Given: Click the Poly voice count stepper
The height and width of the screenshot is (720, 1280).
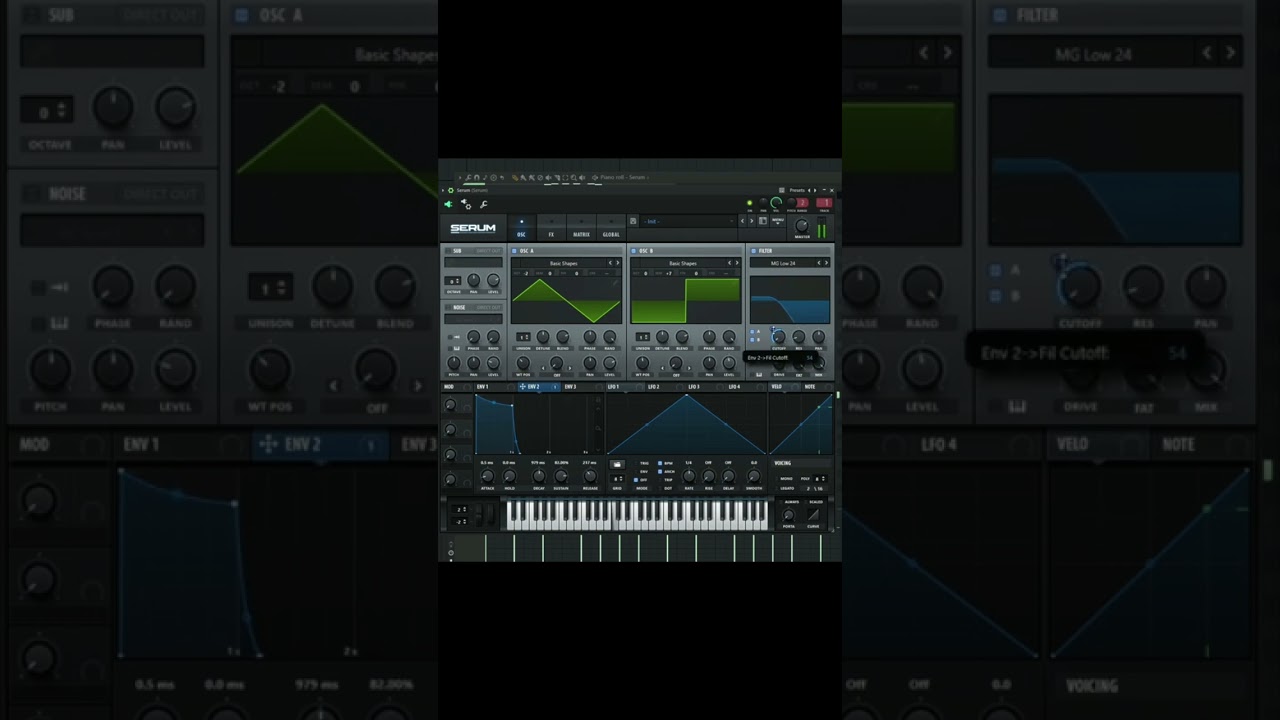Looking at the screenshot, I should pos(819,479).
